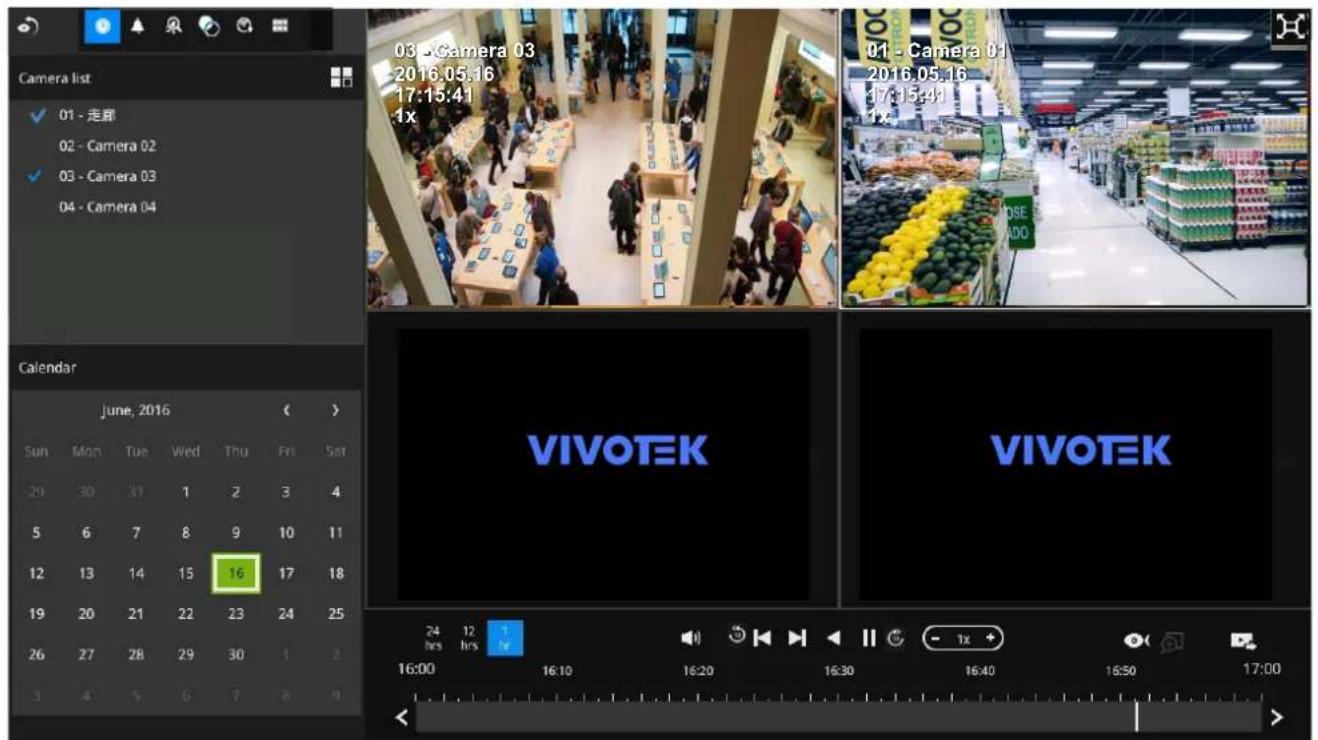Change view layout beside Camera list title
The image size is (1318, 740).
[341, 78]
